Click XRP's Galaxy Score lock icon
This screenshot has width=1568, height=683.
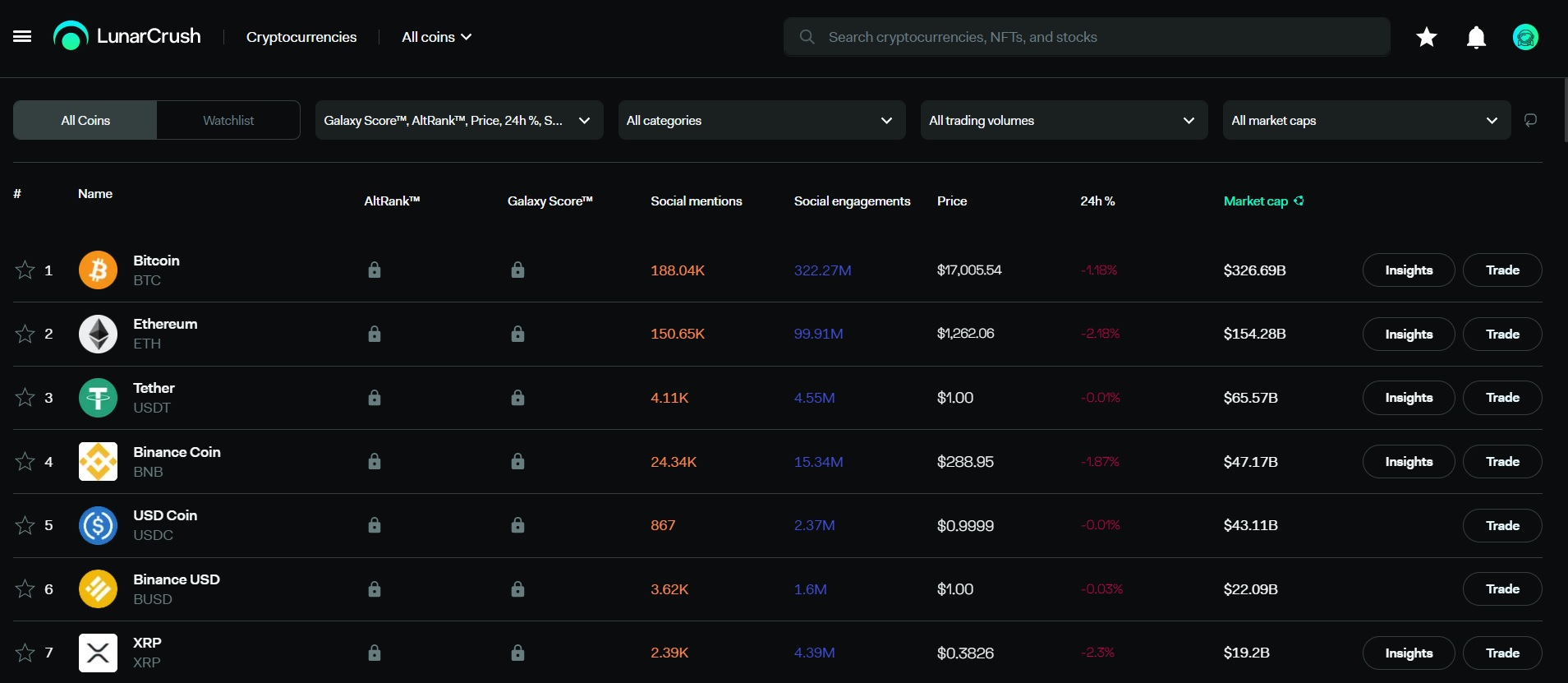click(x=517, y=653)
